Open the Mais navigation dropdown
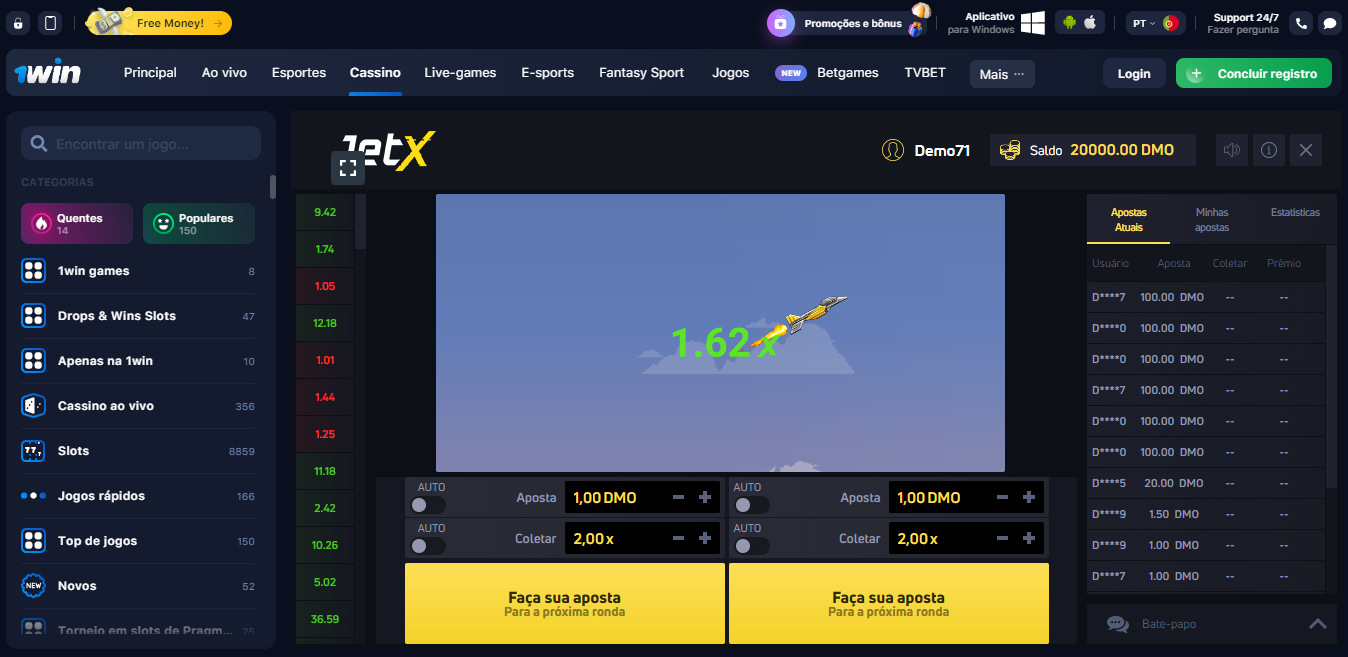The width and height of the screenshot is (1348, 657). (x=1001, y=73)
